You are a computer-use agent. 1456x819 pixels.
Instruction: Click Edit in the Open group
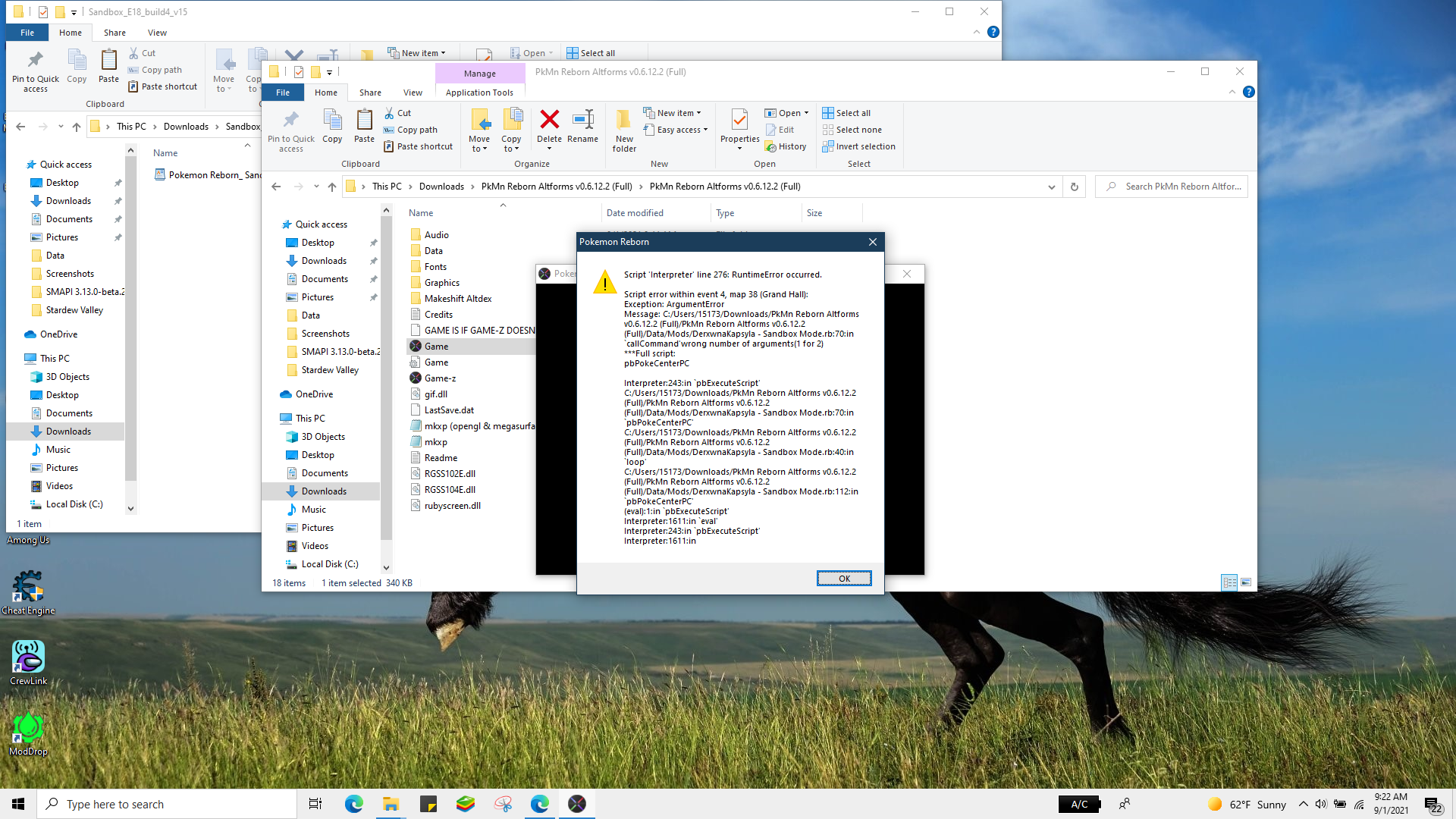click(x=780, y=130)
